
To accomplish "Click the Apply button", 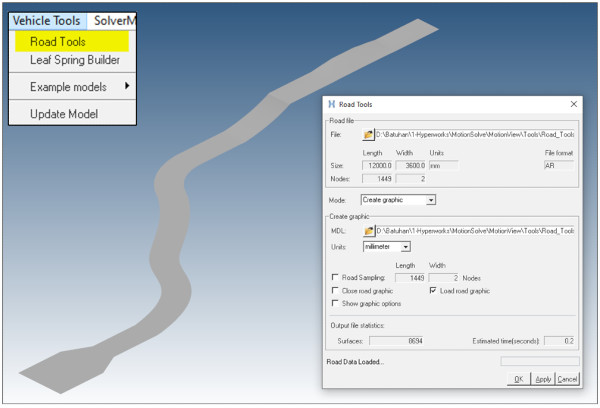I will (x=543, y=379).
